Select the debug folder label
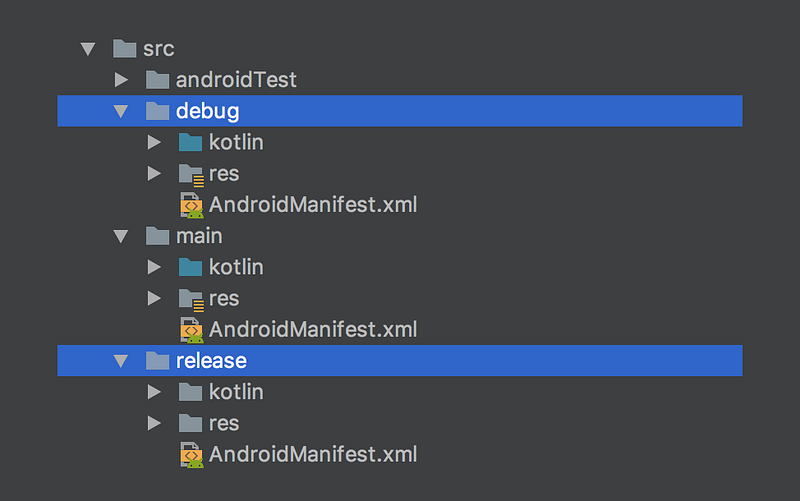Screen dimensions: 800x501 click(x=208, y=112)
